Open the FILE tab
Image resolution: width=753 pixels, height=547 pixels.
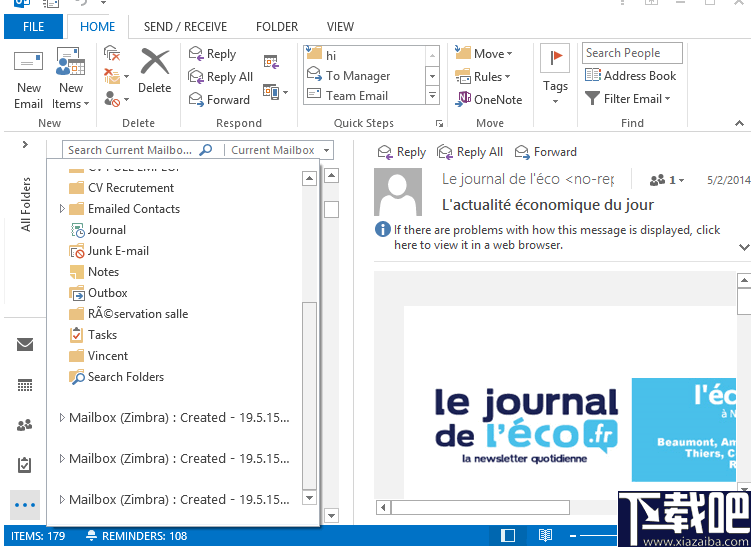pos(33,26)
